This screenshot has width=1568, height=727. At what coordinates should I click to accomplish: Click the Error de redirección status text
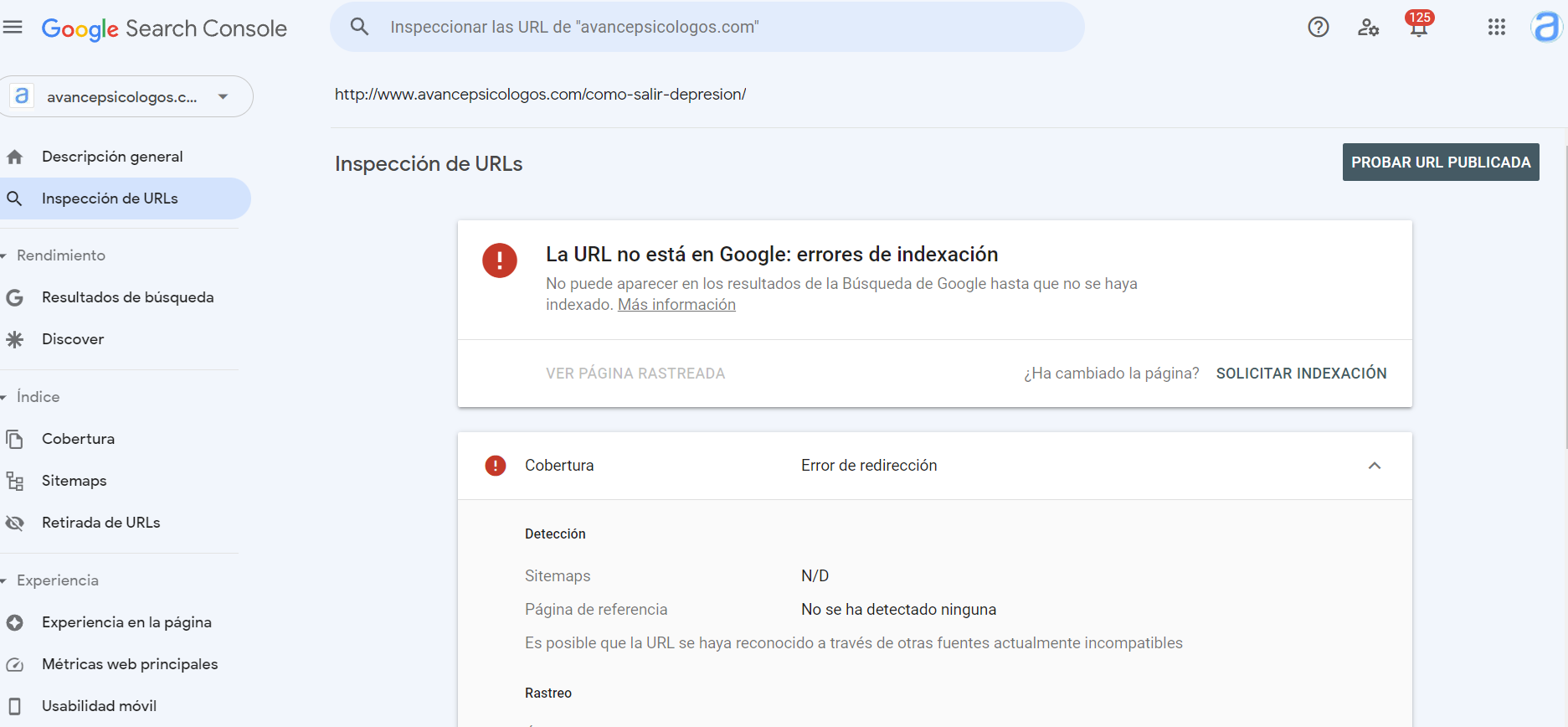click(869, 466)
